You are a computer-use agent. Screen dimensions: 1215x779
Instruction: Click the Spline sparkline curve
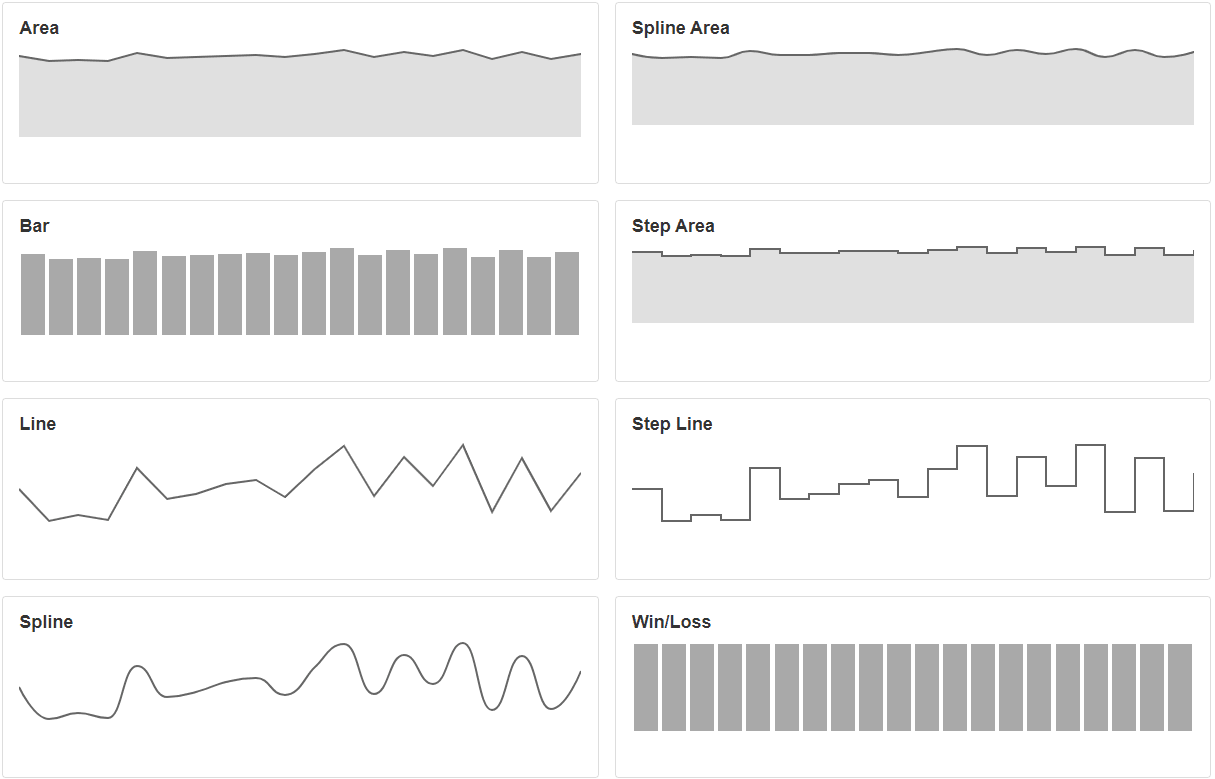tap(300, 681)
